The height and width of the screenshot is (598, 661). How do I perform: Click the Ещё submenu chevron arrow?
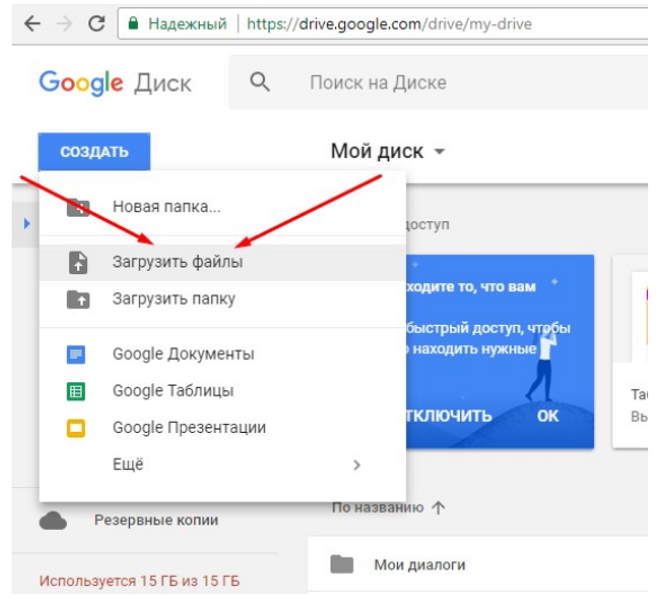(357, 465)
